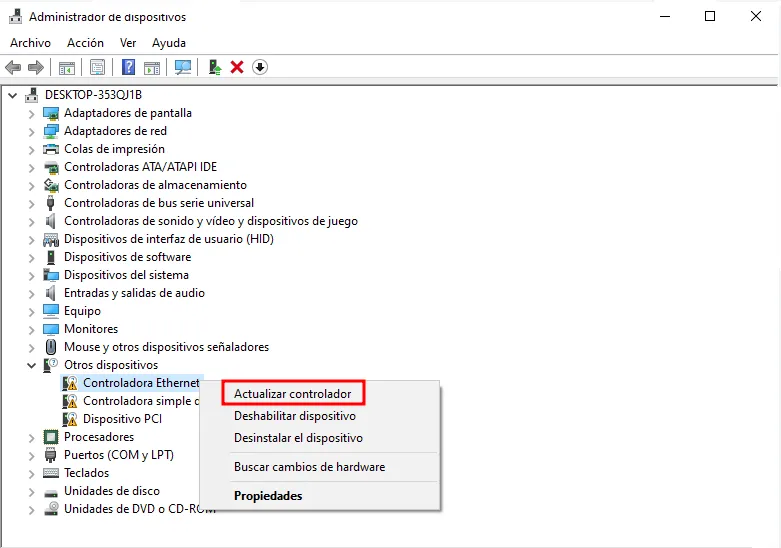This screenshot has width=781, height=548.
Task: Expand Adaptadores de pantalla chevron
Action: coord(31,114)
